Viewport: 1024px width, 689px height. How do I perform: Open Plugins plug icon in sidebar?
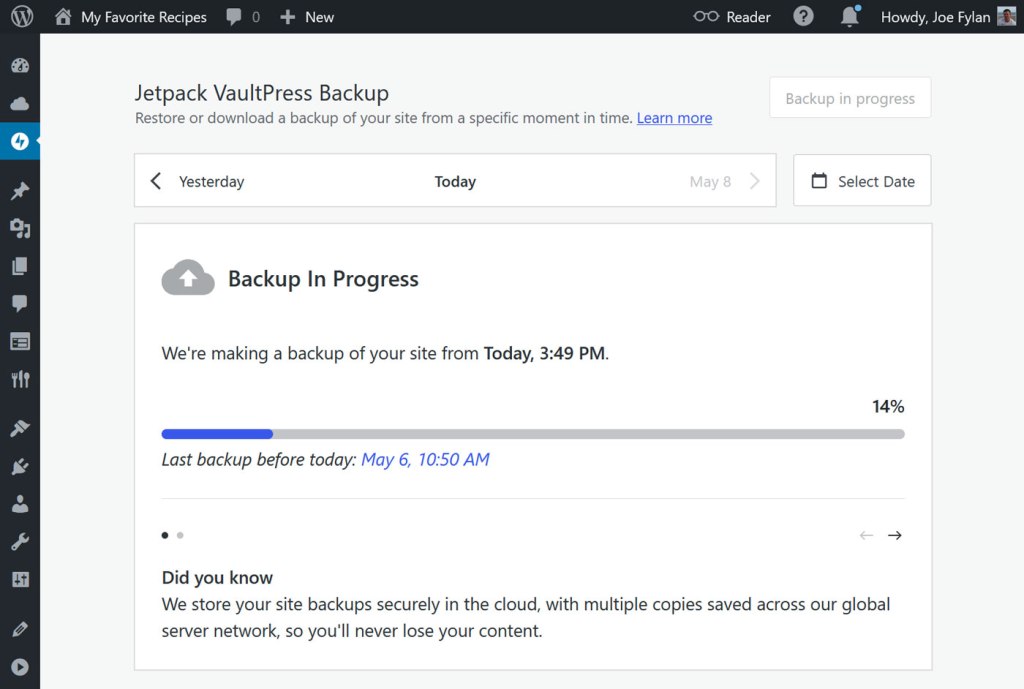[x=20, y=466]
